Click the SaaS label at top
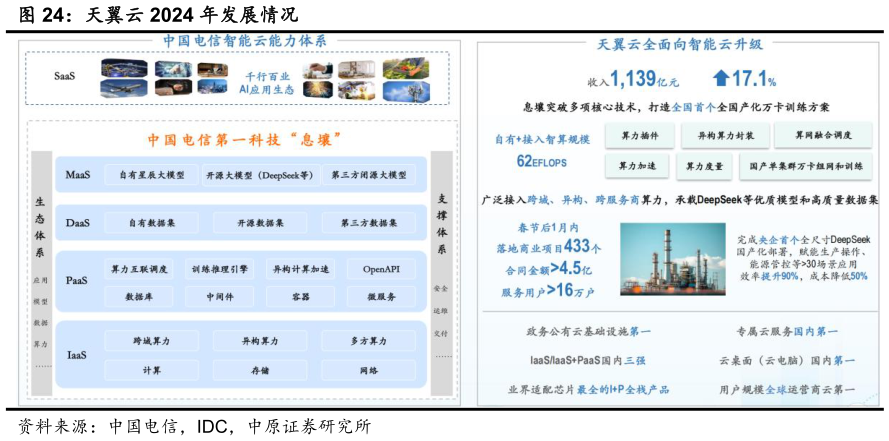 pyautogui.click(x=65, y=74)
